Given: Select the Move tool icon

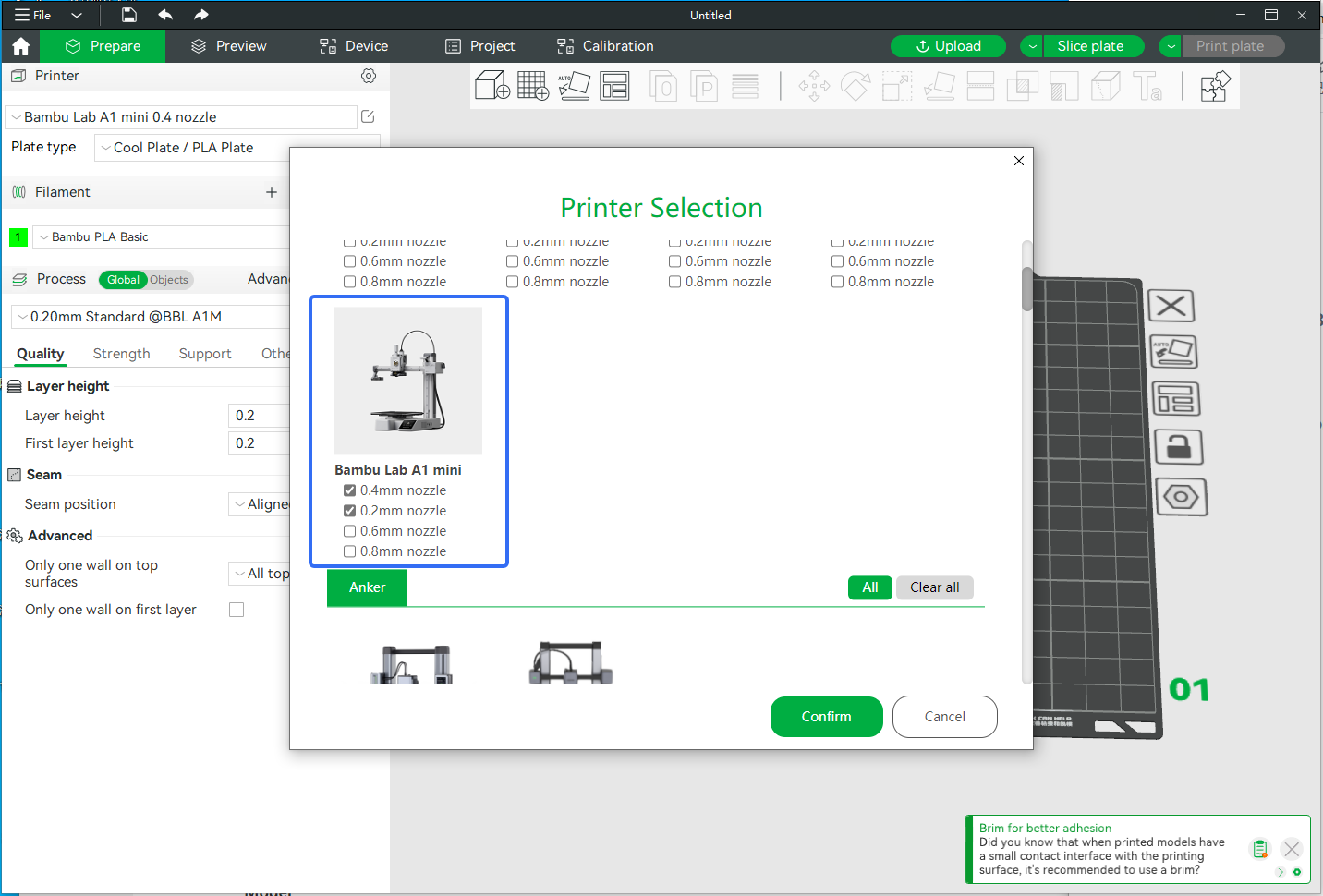Looking at the screenshot, I should point(814,87).
